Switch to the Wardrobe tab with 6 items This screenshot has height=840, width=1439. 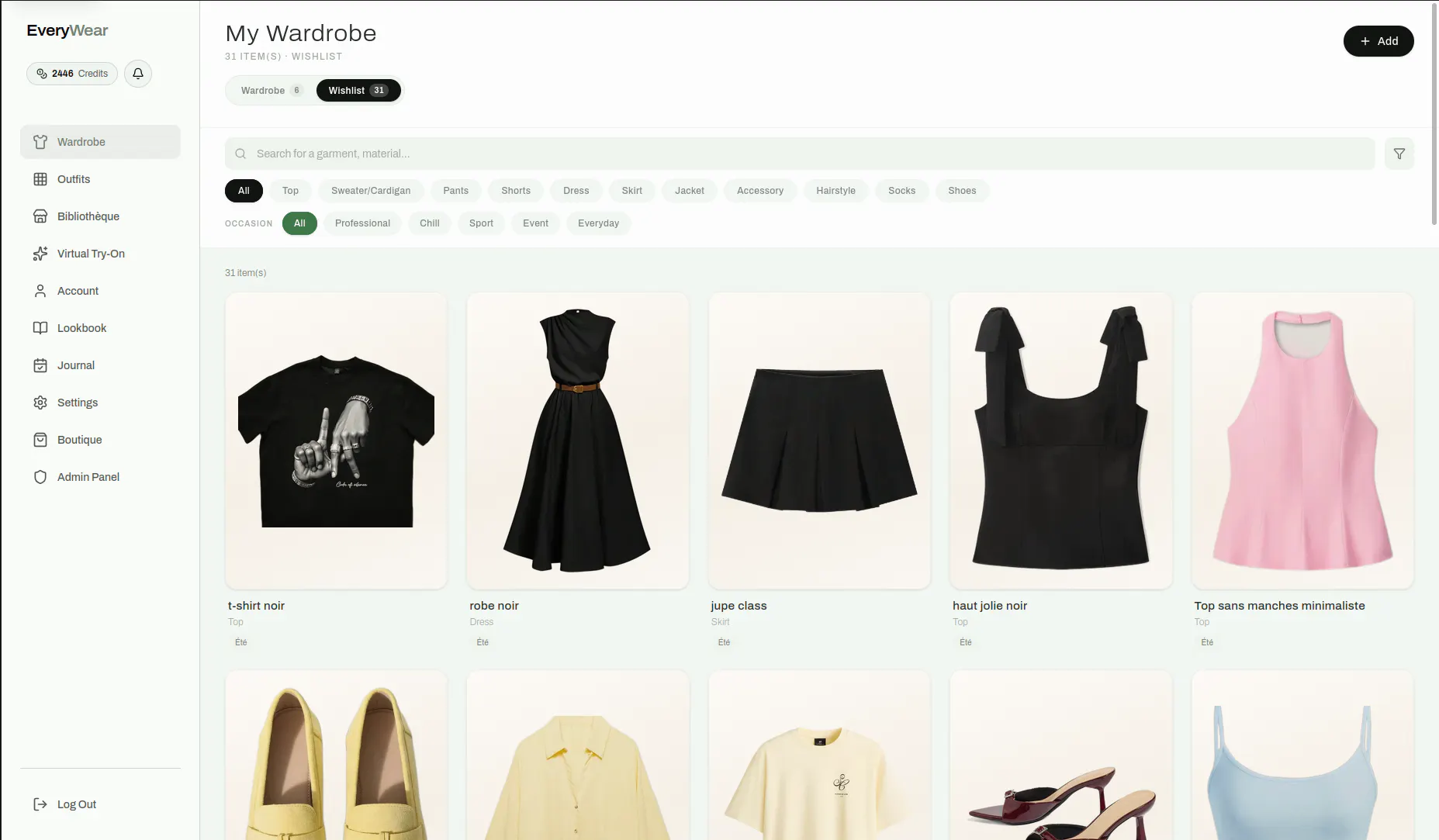(x=271, y=91)
